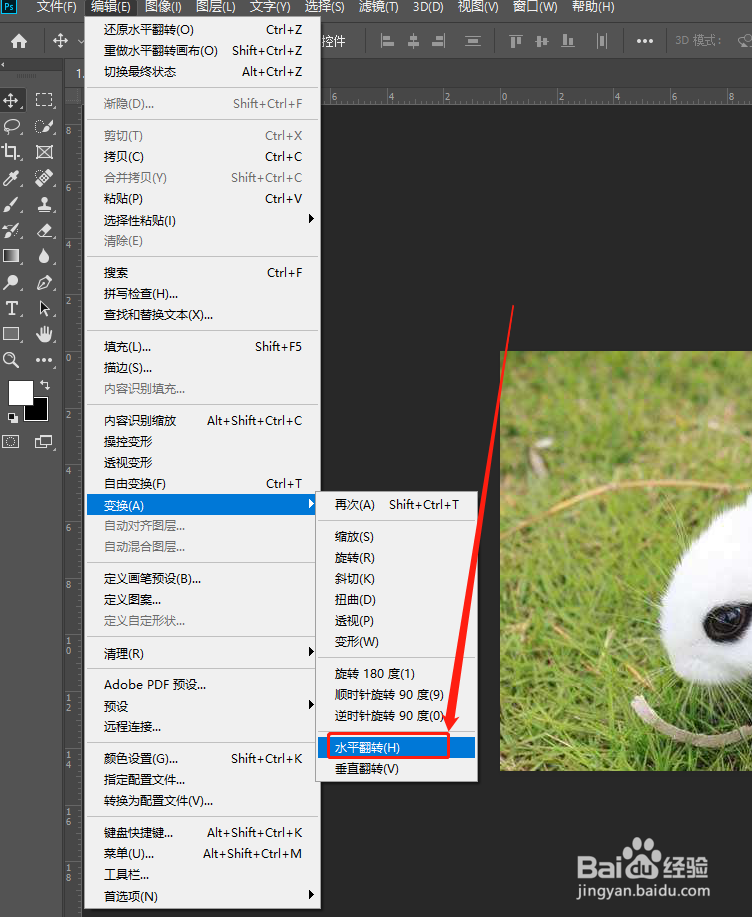This screenshot has width=752, height=917.
Task: Select the Dodge tool
Action: [x=11, y=282]
